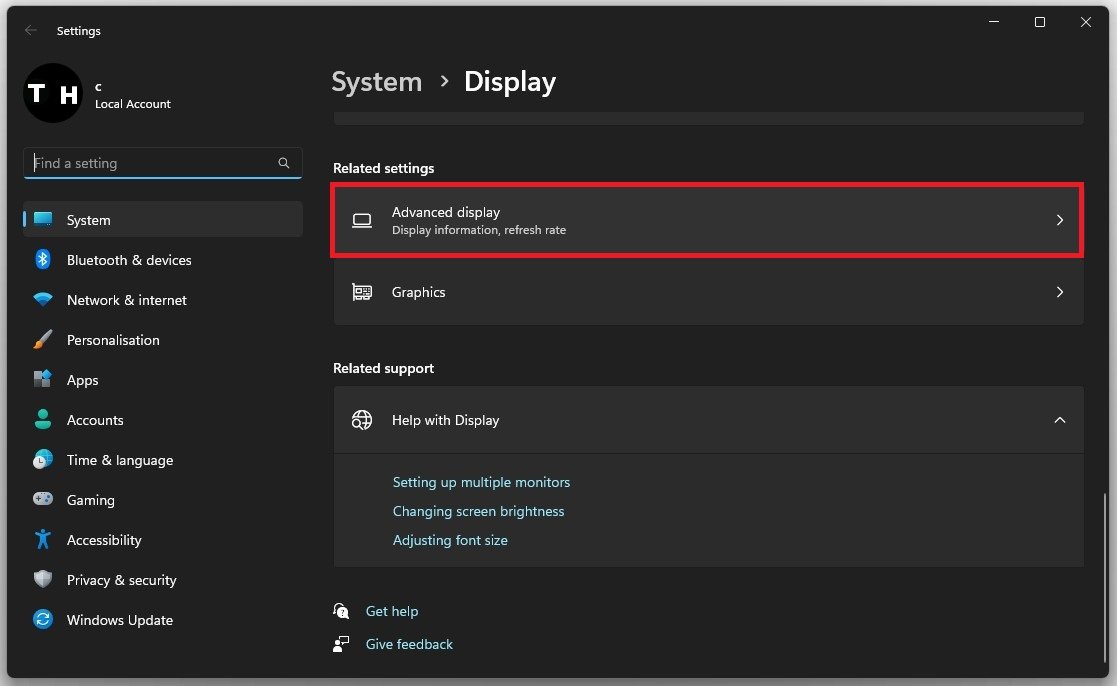Click the Windows Update icon
This screenshot has height=686, width=1117.
[43, 620]
